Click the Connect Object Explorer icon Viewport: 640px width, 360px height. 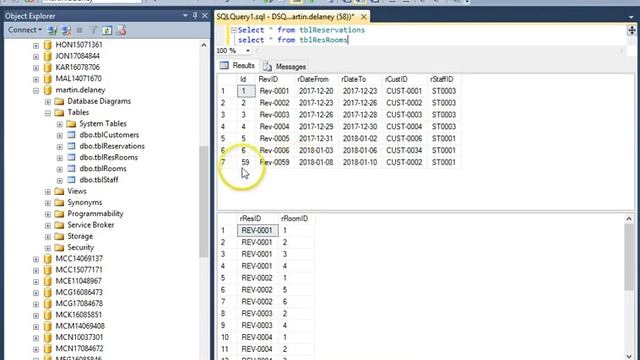coord(52,30)
